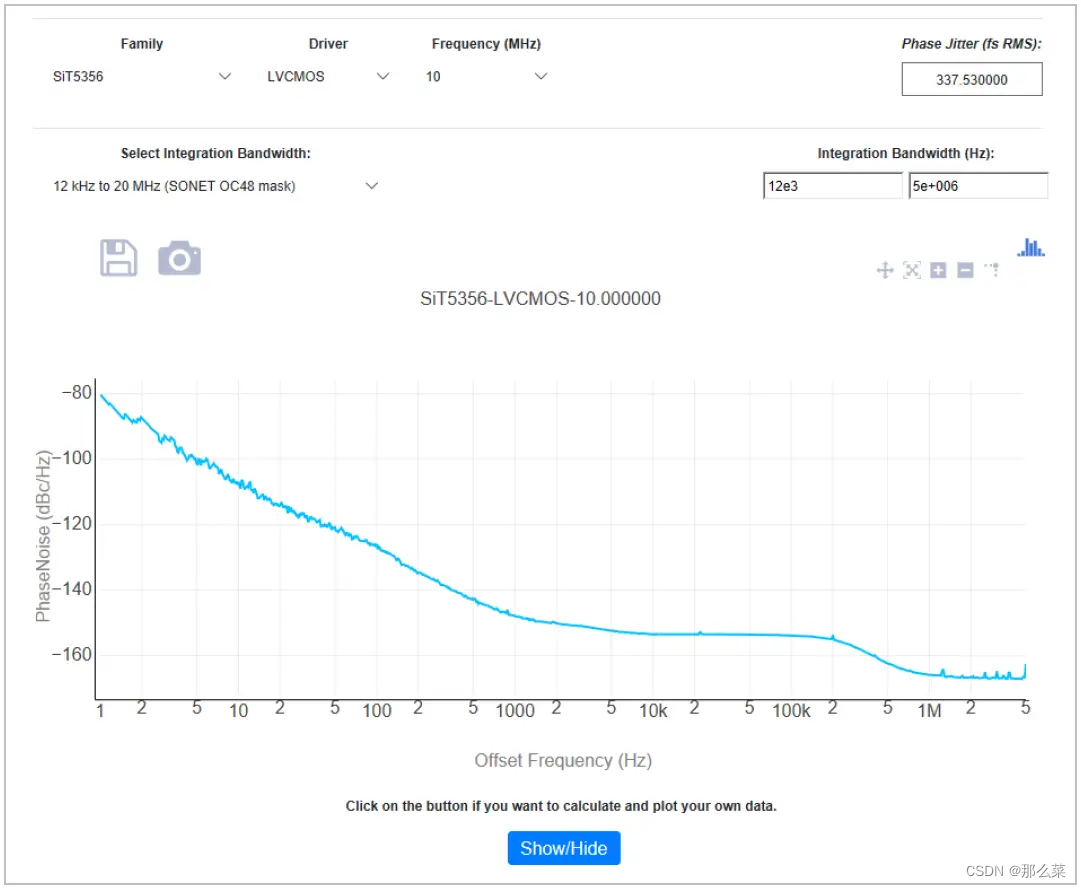Click the 1000 tick label on the x-axis
This screenshot has width=1081, height=888.
click(515, 711)
